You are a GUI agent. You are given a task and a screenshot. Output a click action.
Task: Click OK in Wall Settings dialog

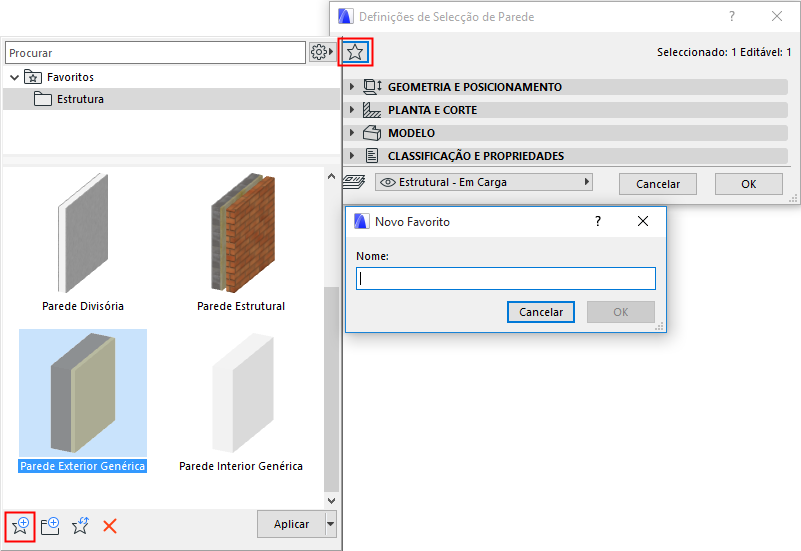pos(748,184)
